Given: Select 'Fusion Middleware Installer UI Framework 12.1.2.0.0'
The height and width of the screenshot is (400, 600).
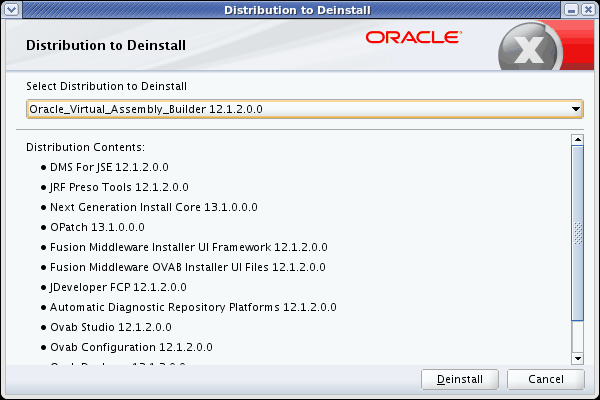Looking at the screenshot, I should [189, 247].
